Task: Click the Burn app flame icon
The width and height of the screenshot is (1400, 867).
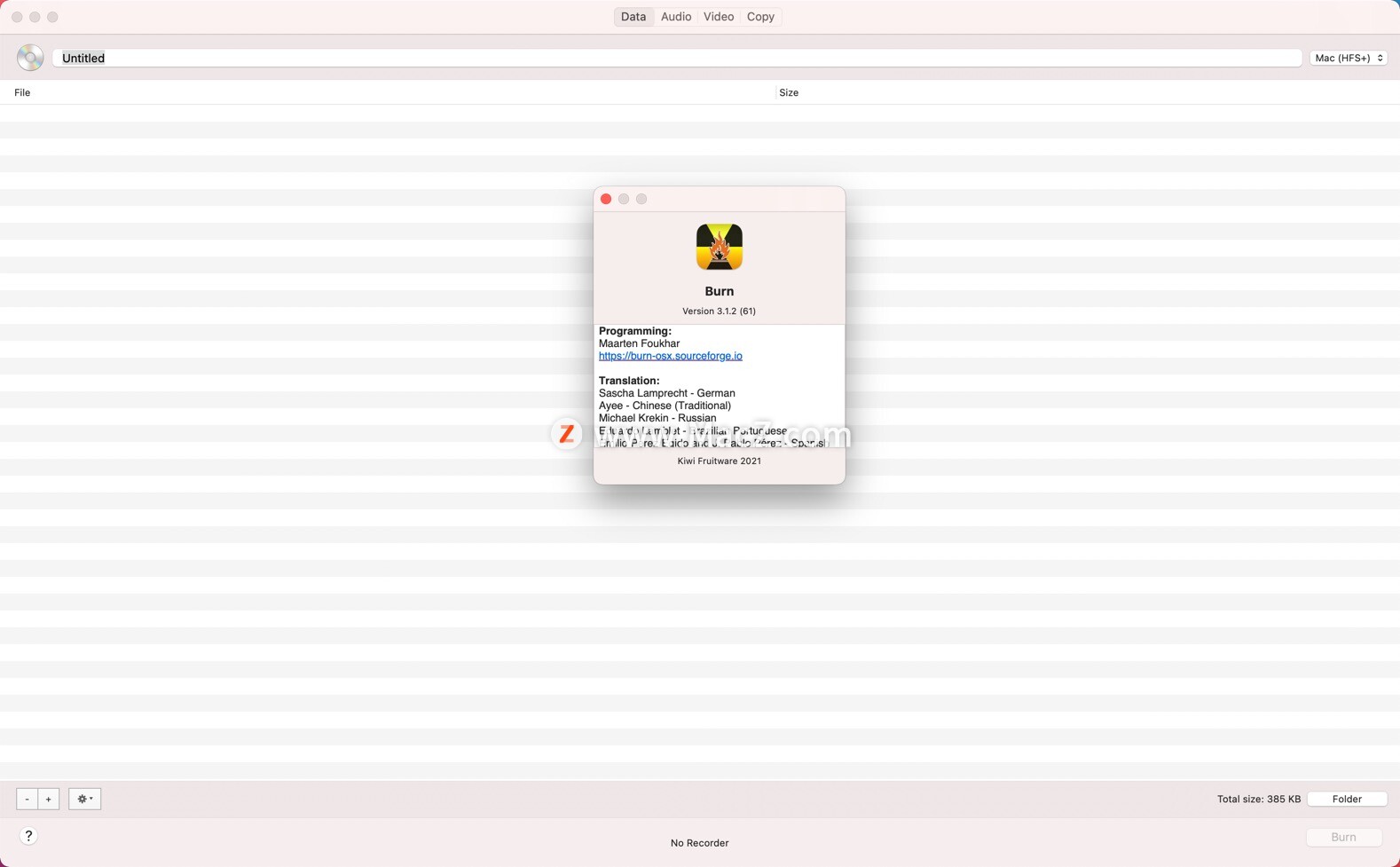Action: [720, 247]
